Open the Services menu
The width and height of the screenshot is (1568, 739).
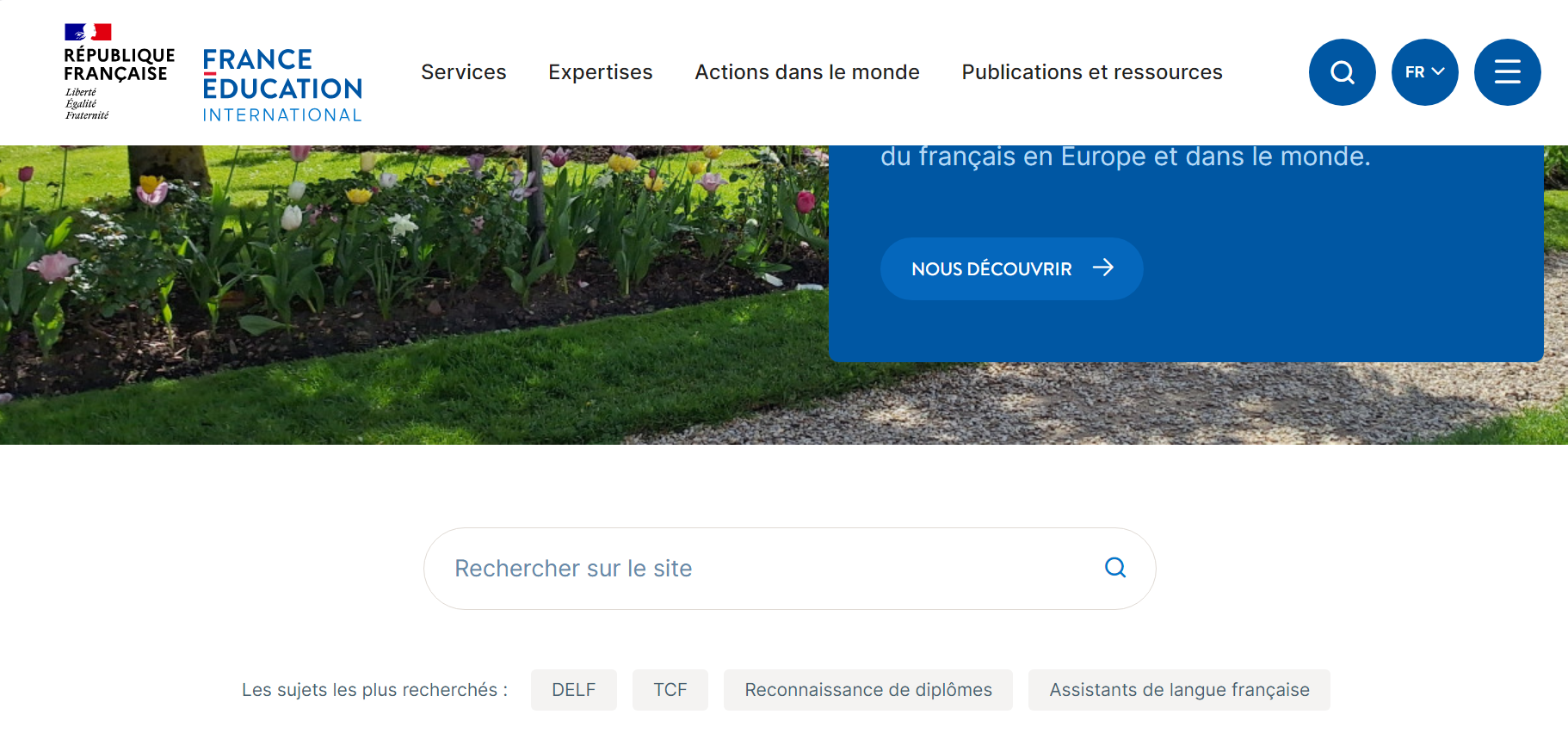(x=464, y=72)
